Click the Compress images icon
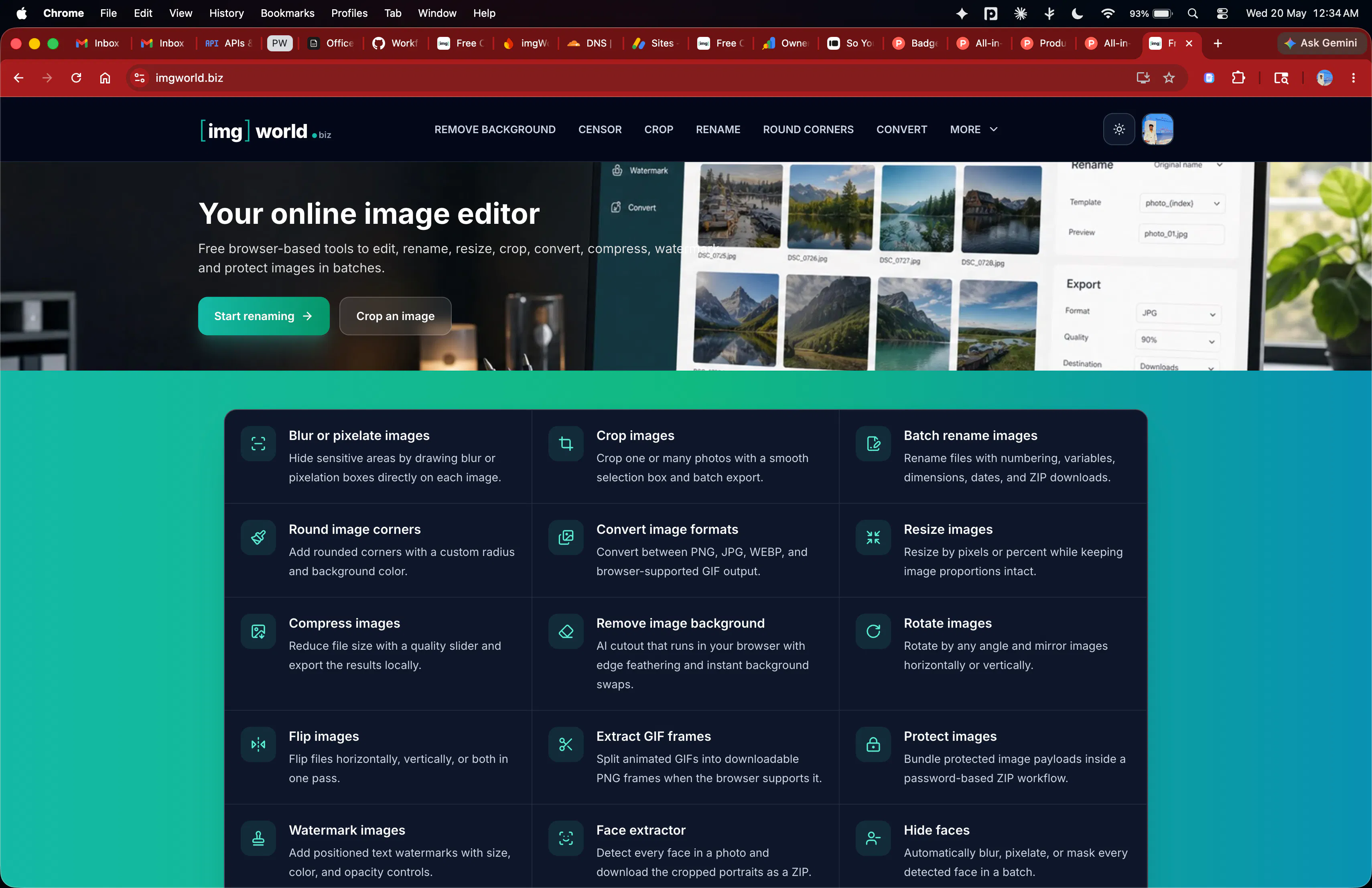 pos(258,631)
